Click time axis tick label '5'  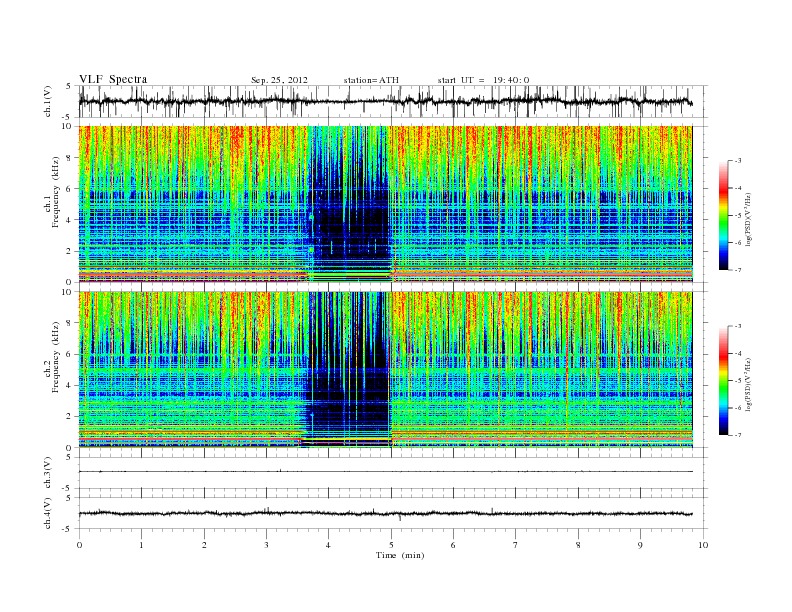tap(391, 545)
